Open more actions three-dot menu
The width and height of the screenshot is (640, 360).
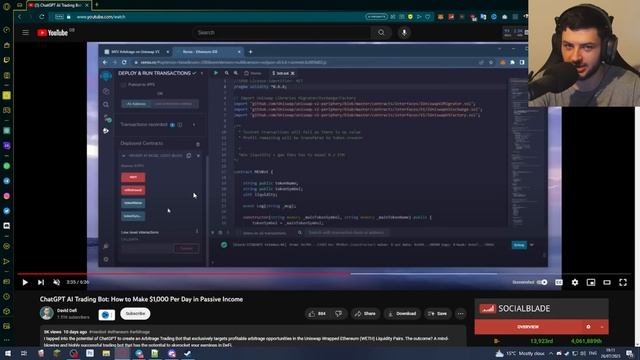click(460, 313)
